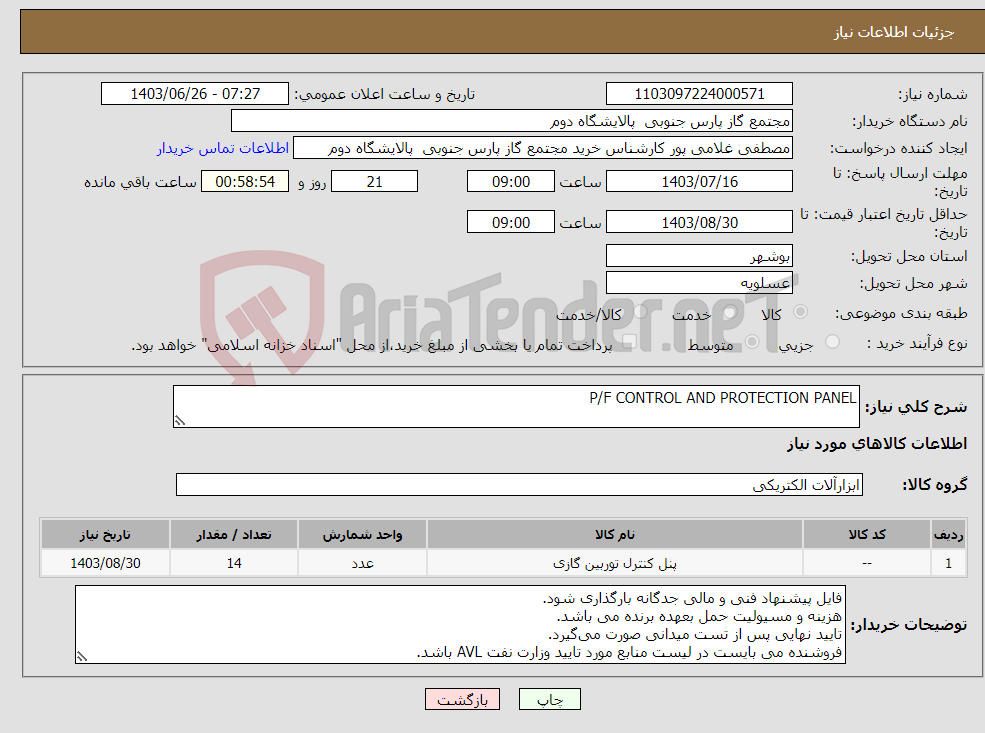985x733 pixels.
Task: Click the delivery province field بوشهر
Action: coord(699,256)
